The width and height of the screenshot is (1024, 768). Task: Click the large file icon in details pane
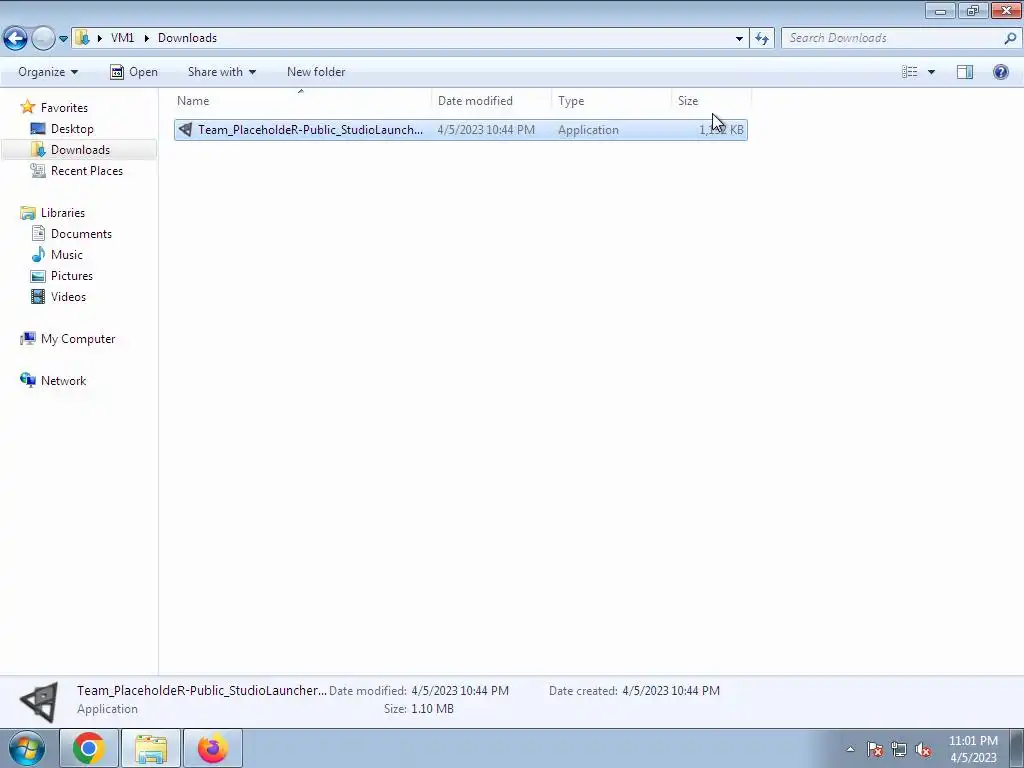(x=39, y=702)
